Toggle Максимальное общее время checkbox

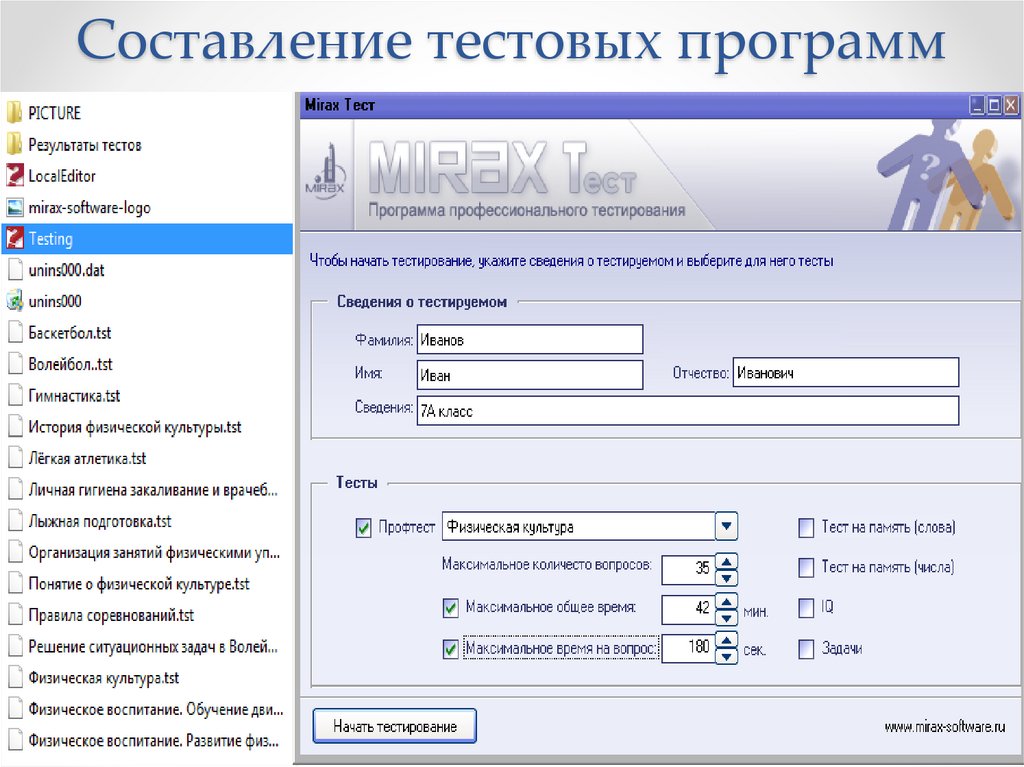(451, 608)
